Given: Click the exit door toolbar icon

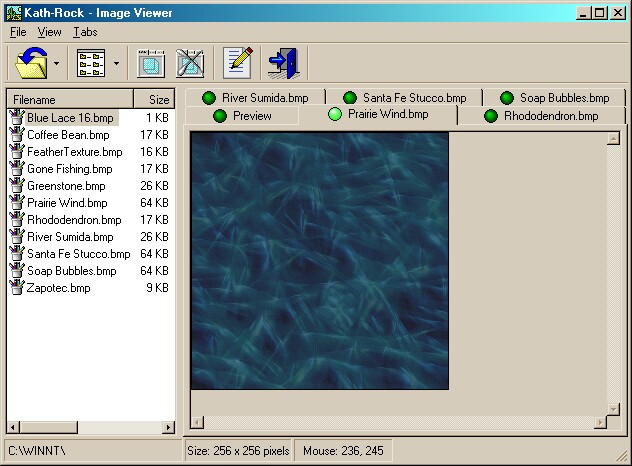Looking at the screenshot, I should coord(284,63).
